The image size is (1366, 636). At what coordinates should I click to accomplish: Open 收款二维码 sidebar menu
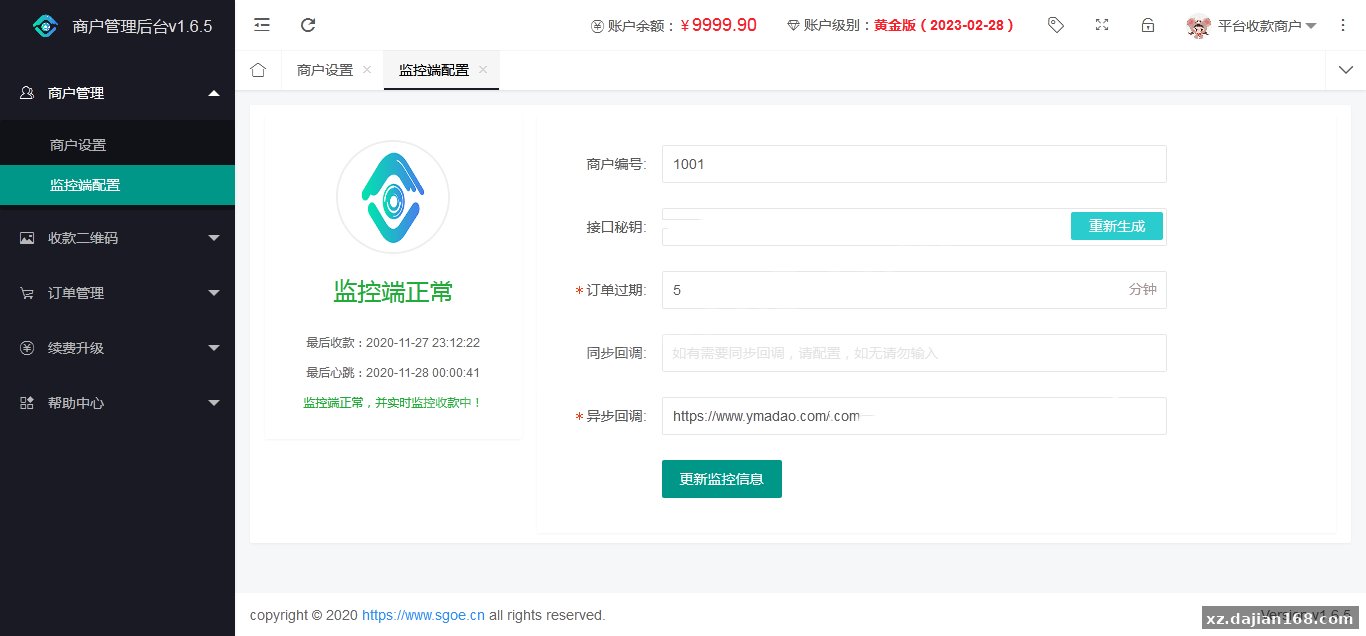[x=117, y=238]
